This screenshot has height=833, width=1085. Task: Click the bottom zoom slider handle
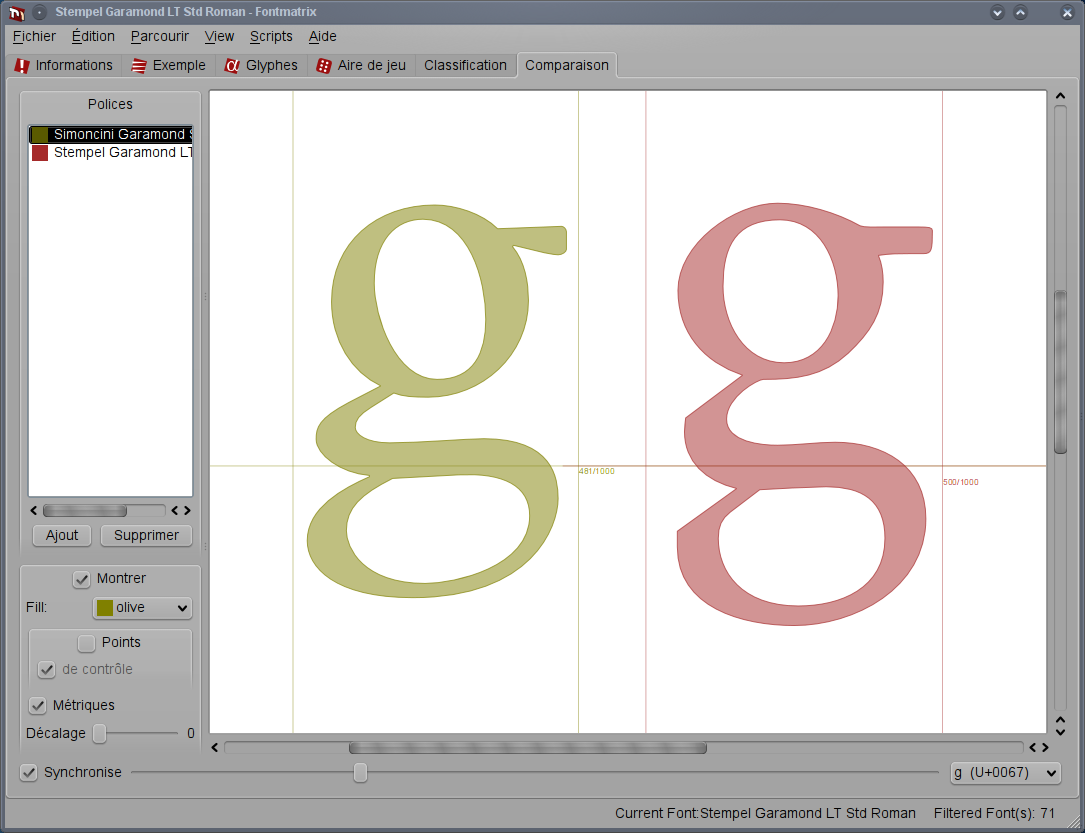tap(360, 772)
